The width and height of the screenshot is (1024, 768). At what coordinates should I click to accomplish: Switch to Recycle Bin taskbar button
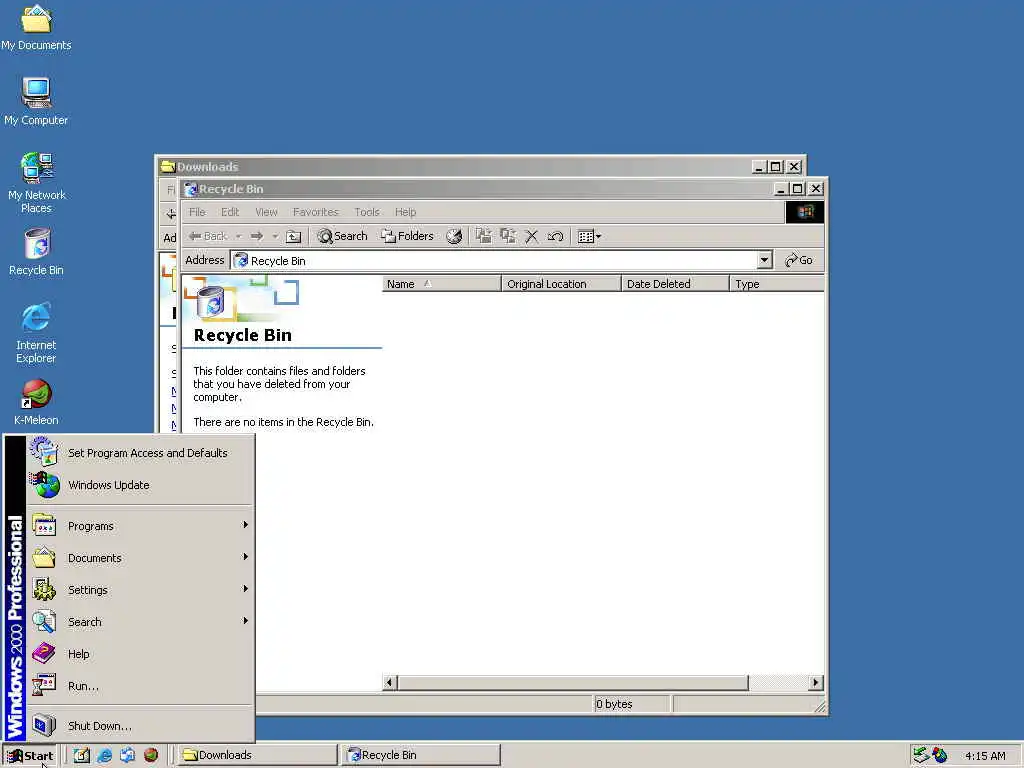[x=422, y=755]
